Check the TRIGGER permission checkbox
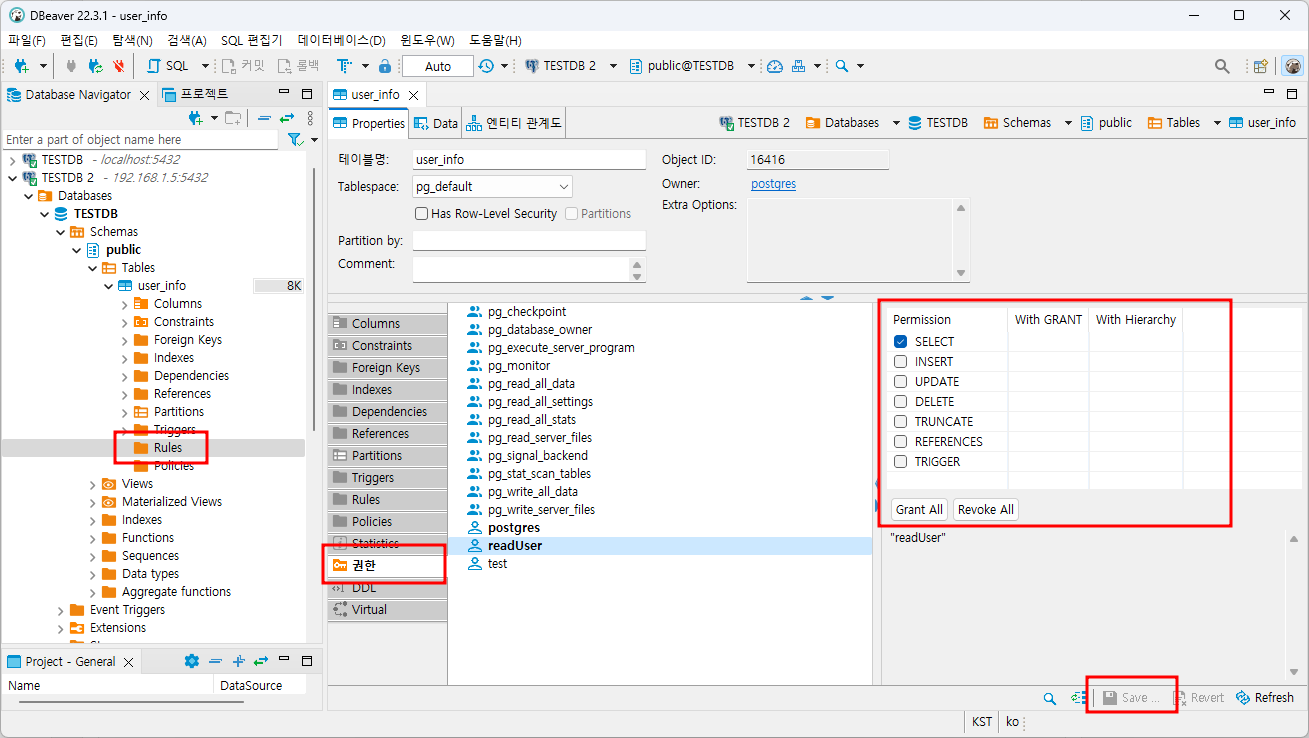The image size is (1309, 738). pyautogui.click(x=901, y=462)
